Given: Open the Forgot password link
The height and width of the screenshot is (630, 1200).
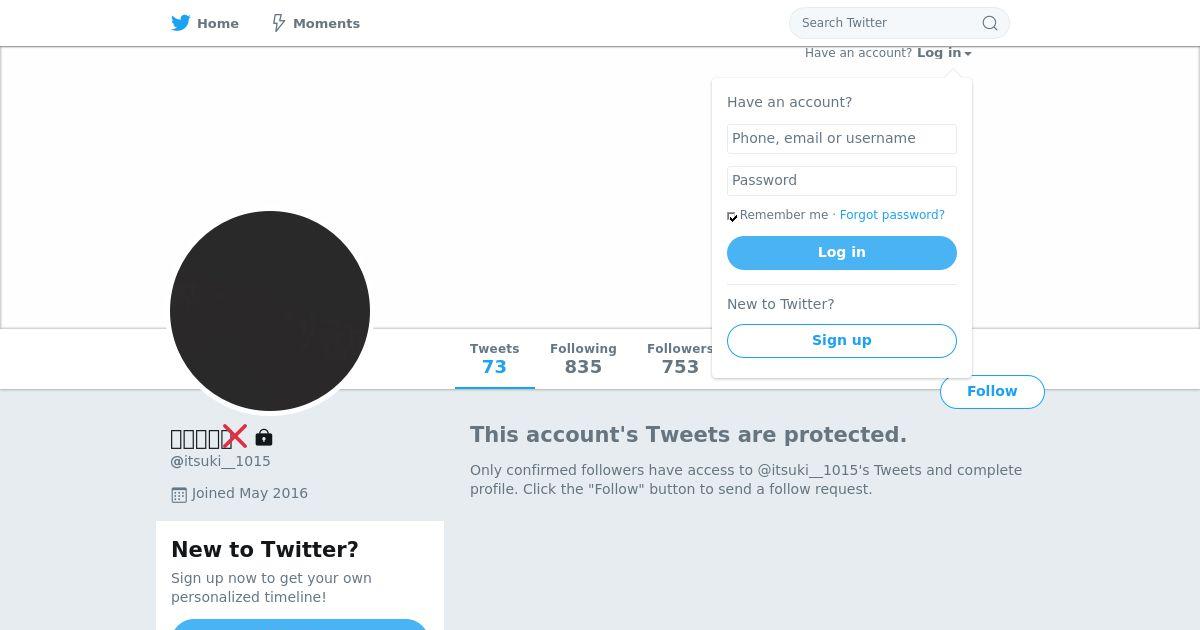Looking at the screenshot, I should [x=892, y=215].
